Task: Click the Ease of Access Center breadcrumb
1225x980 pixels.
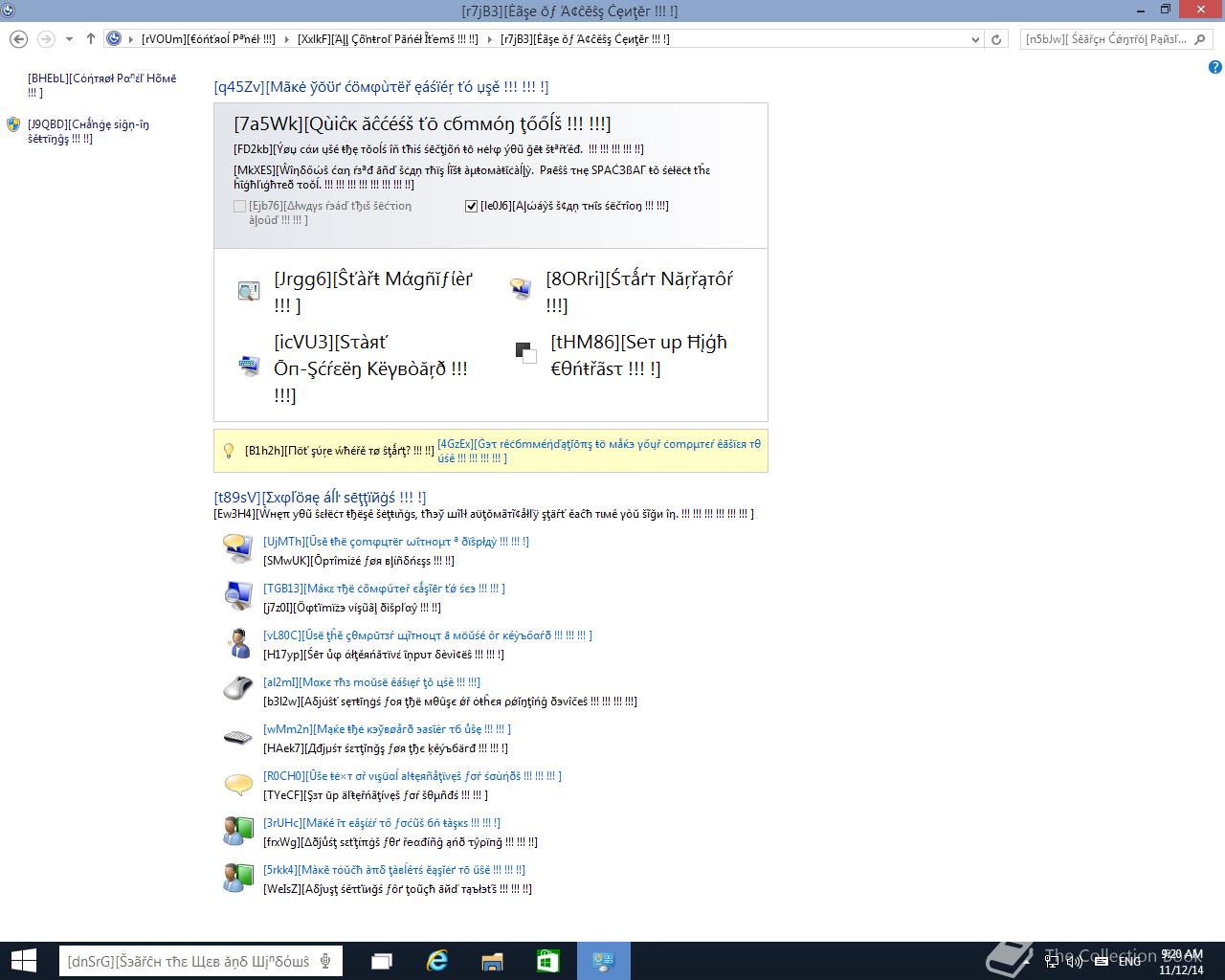Action: [585, 39]
